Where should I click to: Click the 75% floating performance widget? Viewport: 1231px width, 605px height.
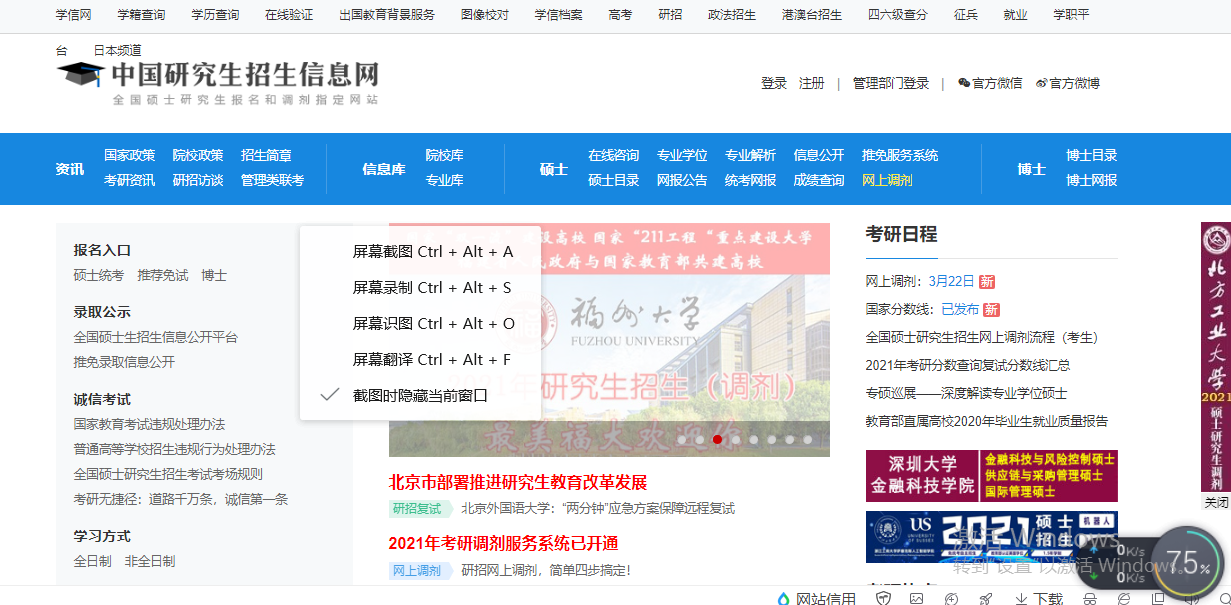1188,563
